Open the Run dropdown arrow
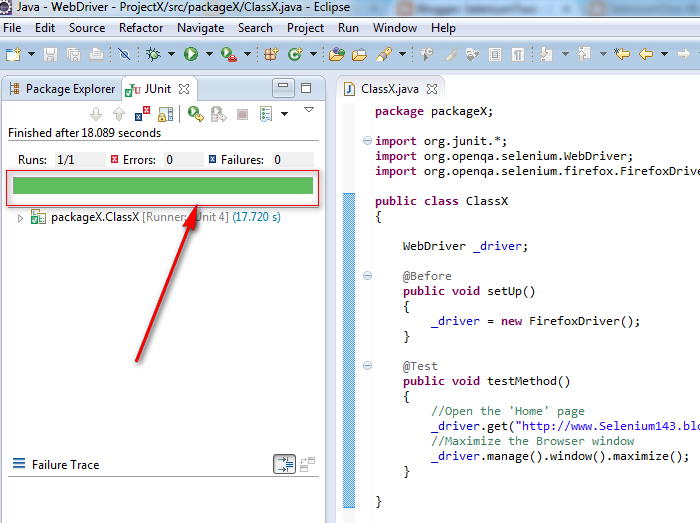The image size is (700, 523). tap(209, 54)
